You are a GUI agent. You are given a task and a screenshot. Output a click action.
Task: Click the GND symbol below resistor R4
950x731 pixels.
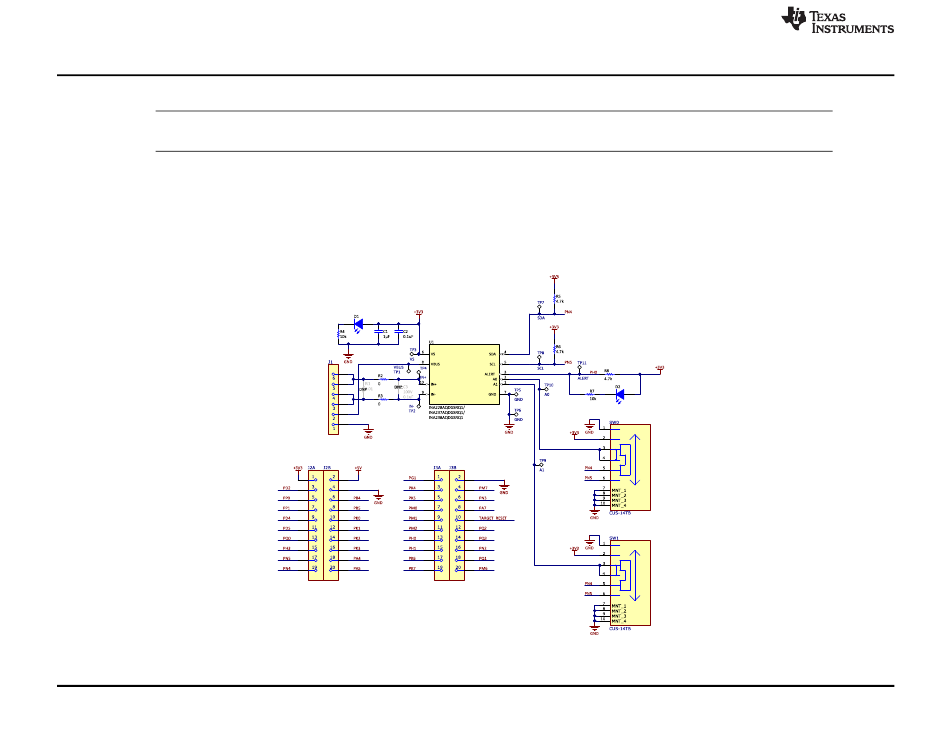[x=348, y=357]
